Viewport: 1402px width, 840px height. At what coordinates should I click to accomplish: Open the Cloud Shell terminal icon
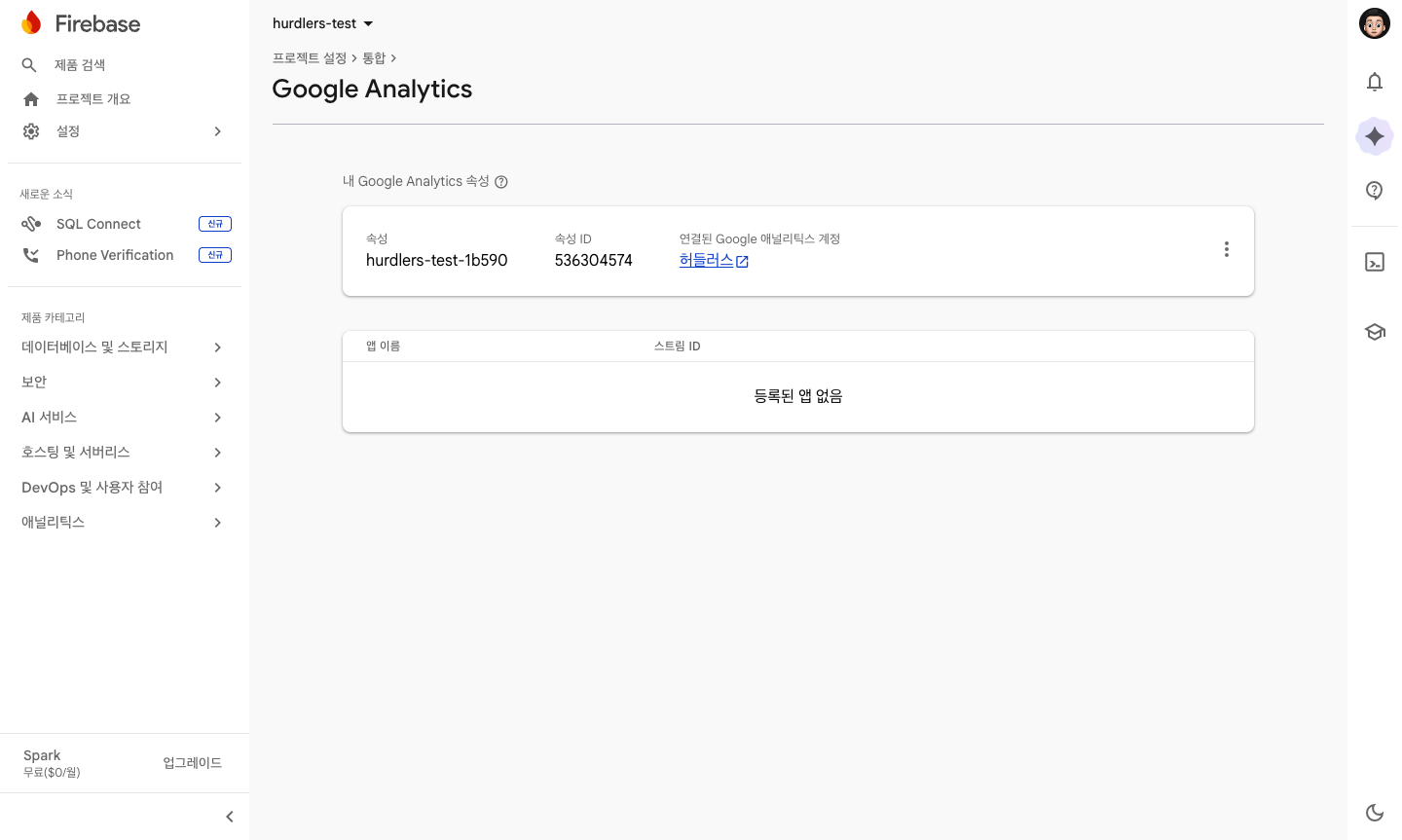1375,262
